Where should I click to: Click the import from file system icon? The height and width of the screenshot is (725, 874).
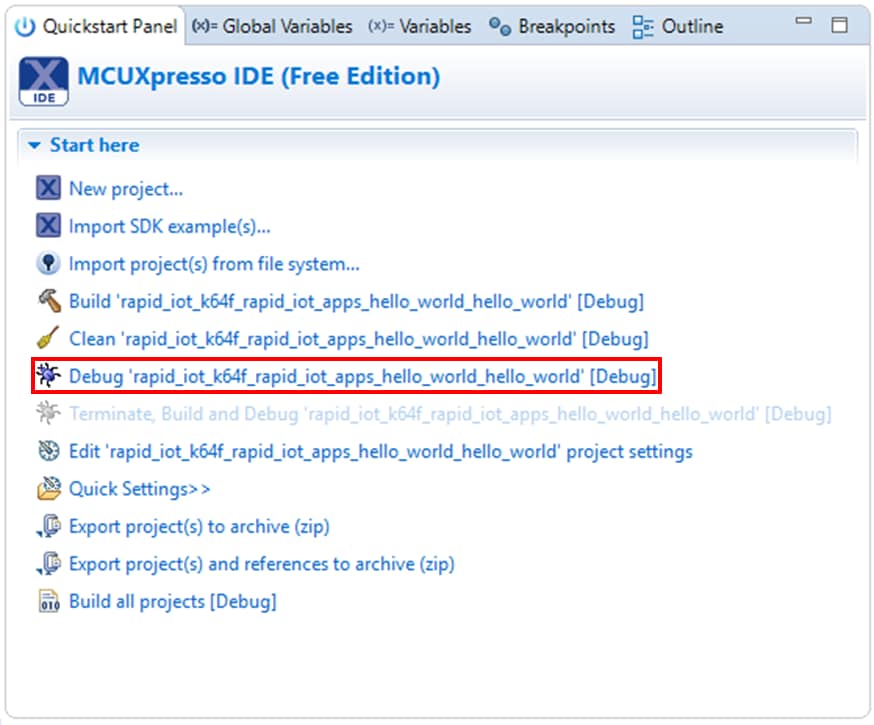[48, 264]
